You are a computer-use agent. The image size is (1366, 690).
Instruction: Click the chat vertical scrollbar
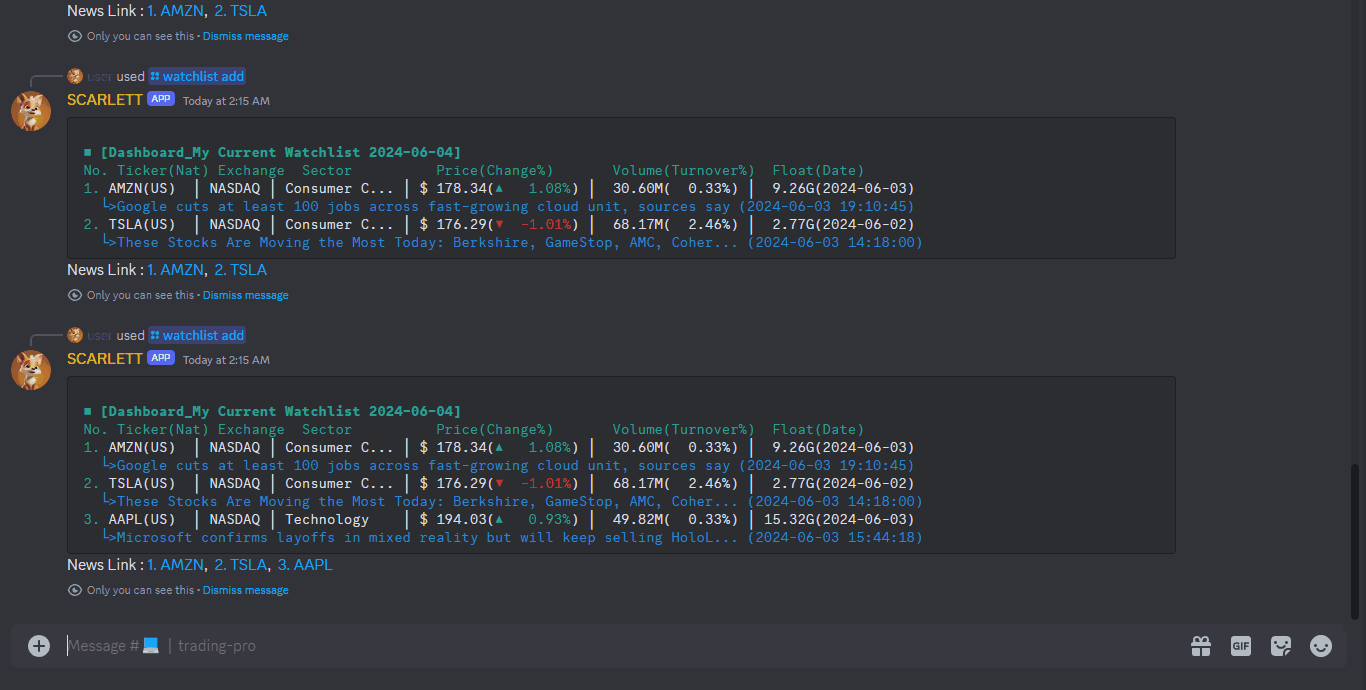[x=1356, y=541]
